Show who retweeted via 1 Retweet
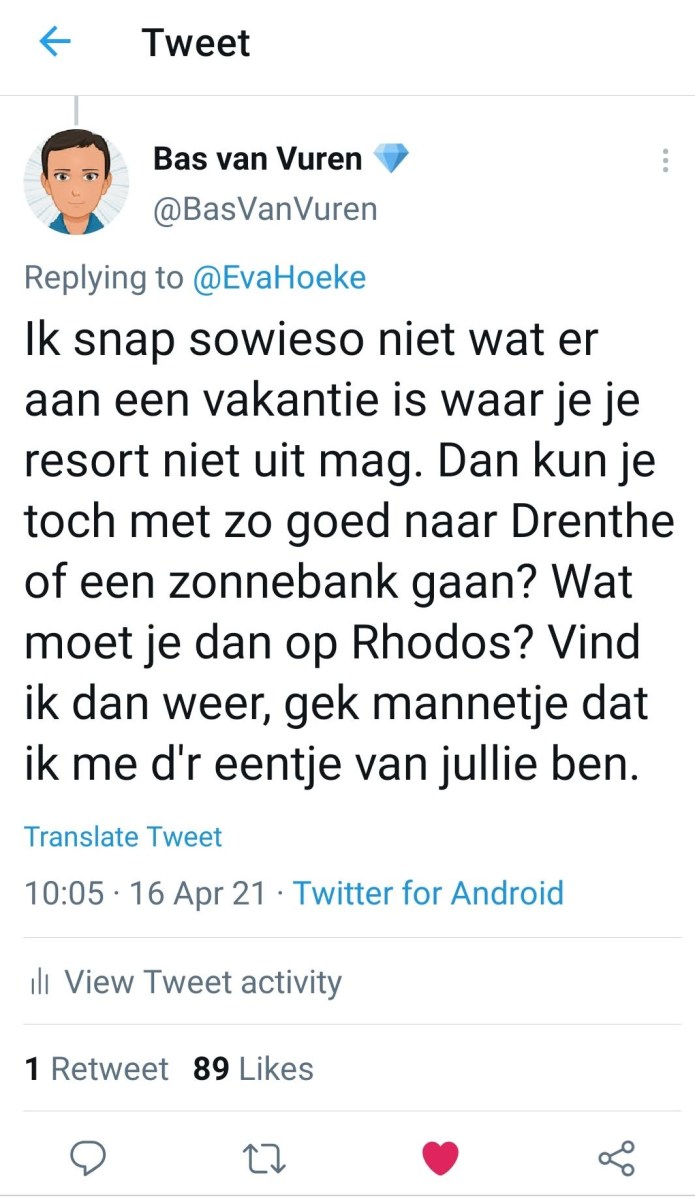The height and width of the screenshot is (1202, 695). (97, 1068)
